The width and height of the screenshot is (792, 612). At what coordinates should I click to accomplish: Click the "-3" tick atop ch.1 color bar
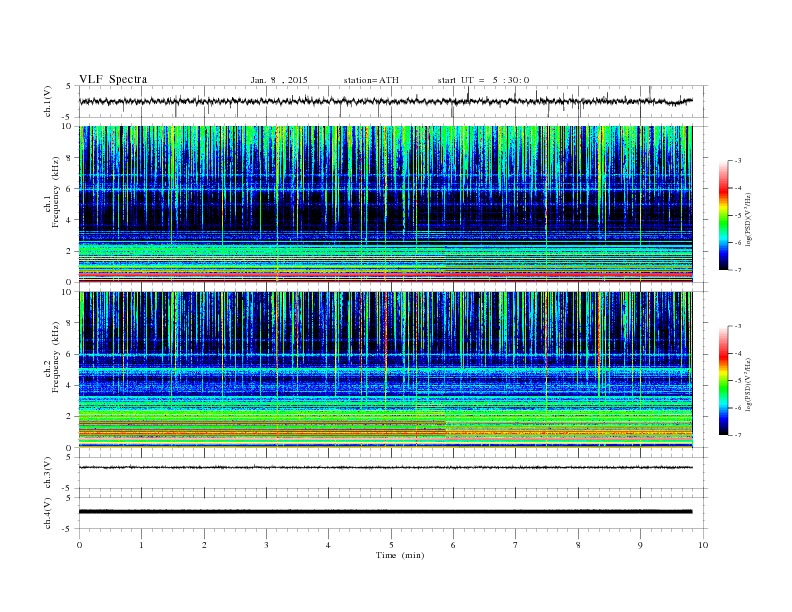738,161
